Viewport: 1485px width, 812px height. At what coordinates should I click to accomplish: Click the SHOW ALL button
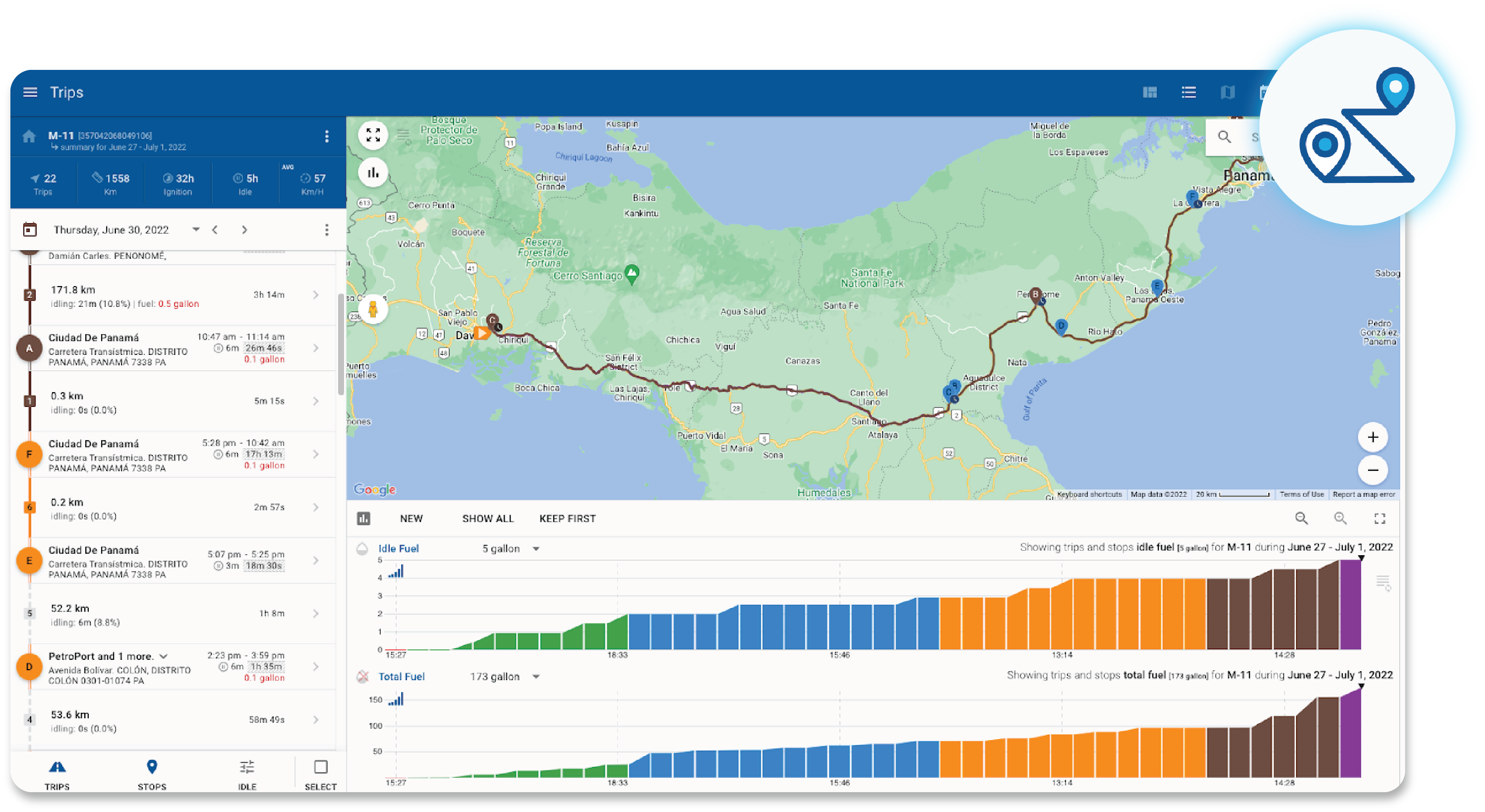[488, 519]
